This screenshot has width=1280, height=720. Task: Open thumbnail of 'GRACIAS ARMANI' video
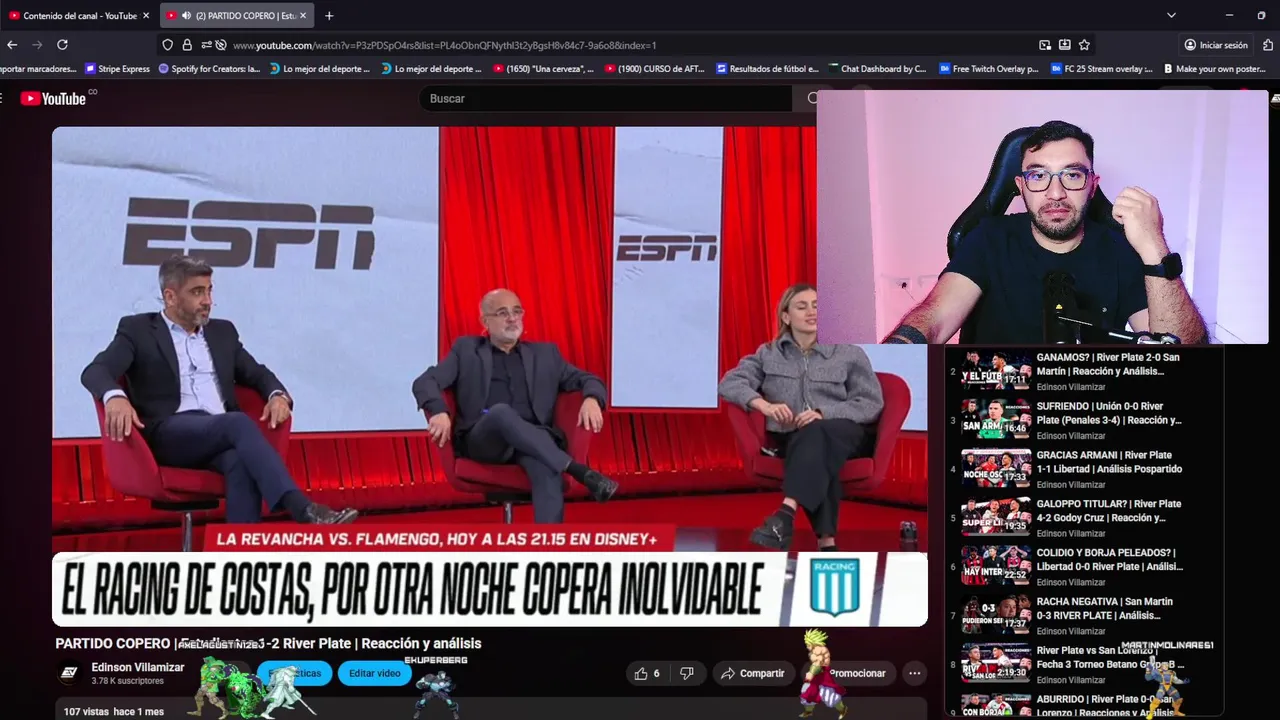[996, 468]
